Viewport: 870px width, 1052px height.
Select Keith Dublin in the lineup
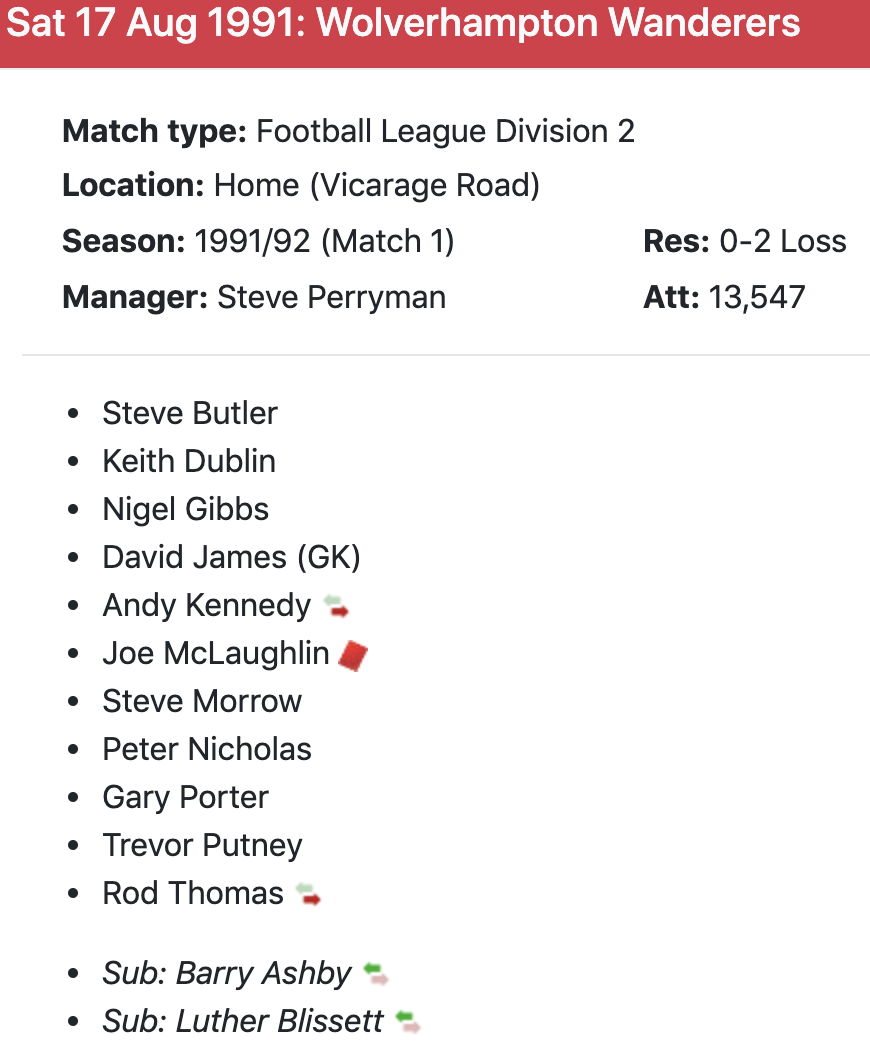click(x=189, y=461)
